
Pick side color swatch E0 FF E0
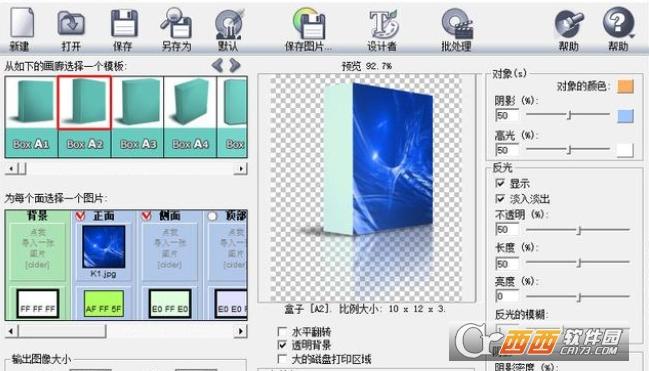(170, 304)
